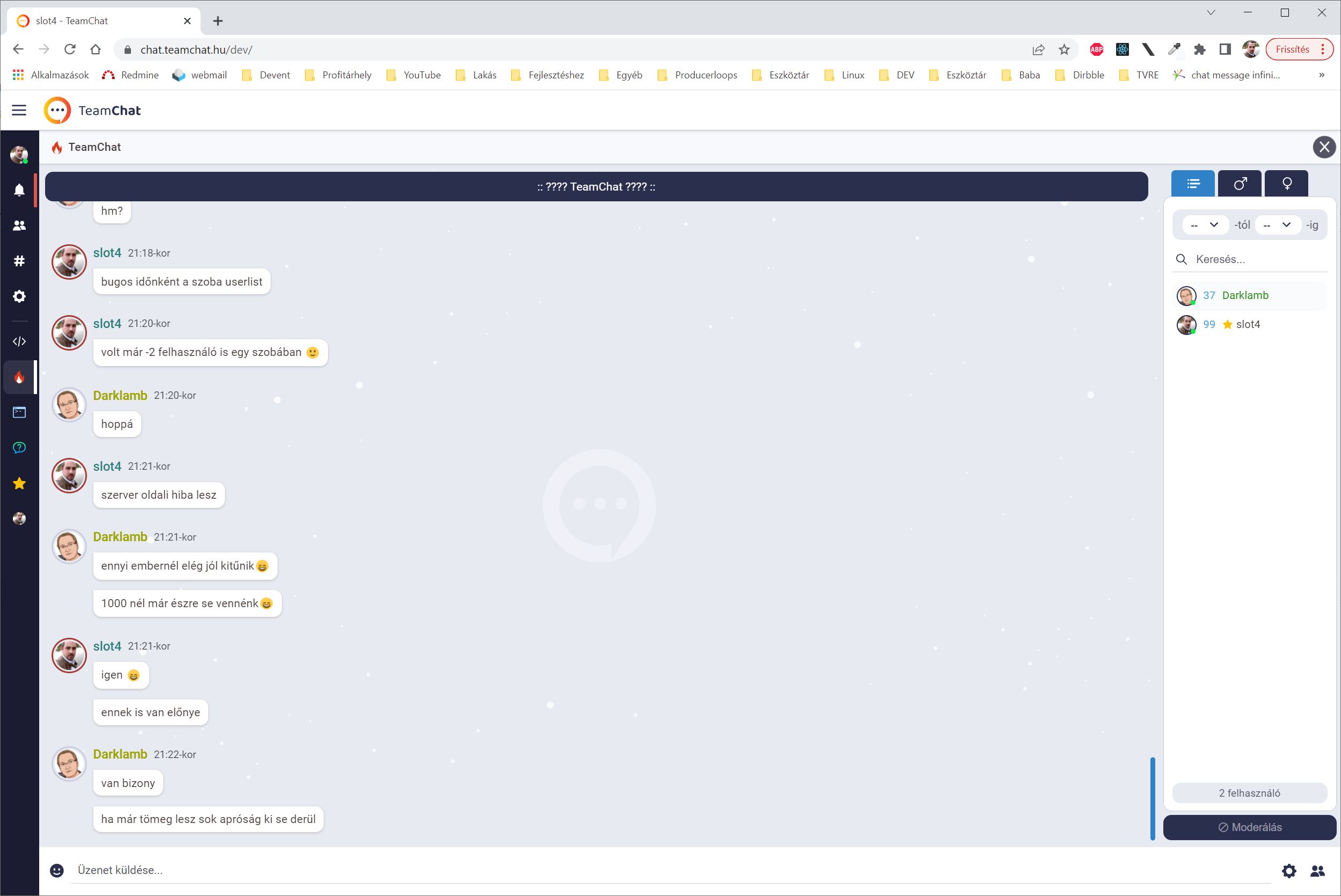1341x896 pixels.
Task: Open the "-ig" maximum age dropdown
Action: 1277,225
